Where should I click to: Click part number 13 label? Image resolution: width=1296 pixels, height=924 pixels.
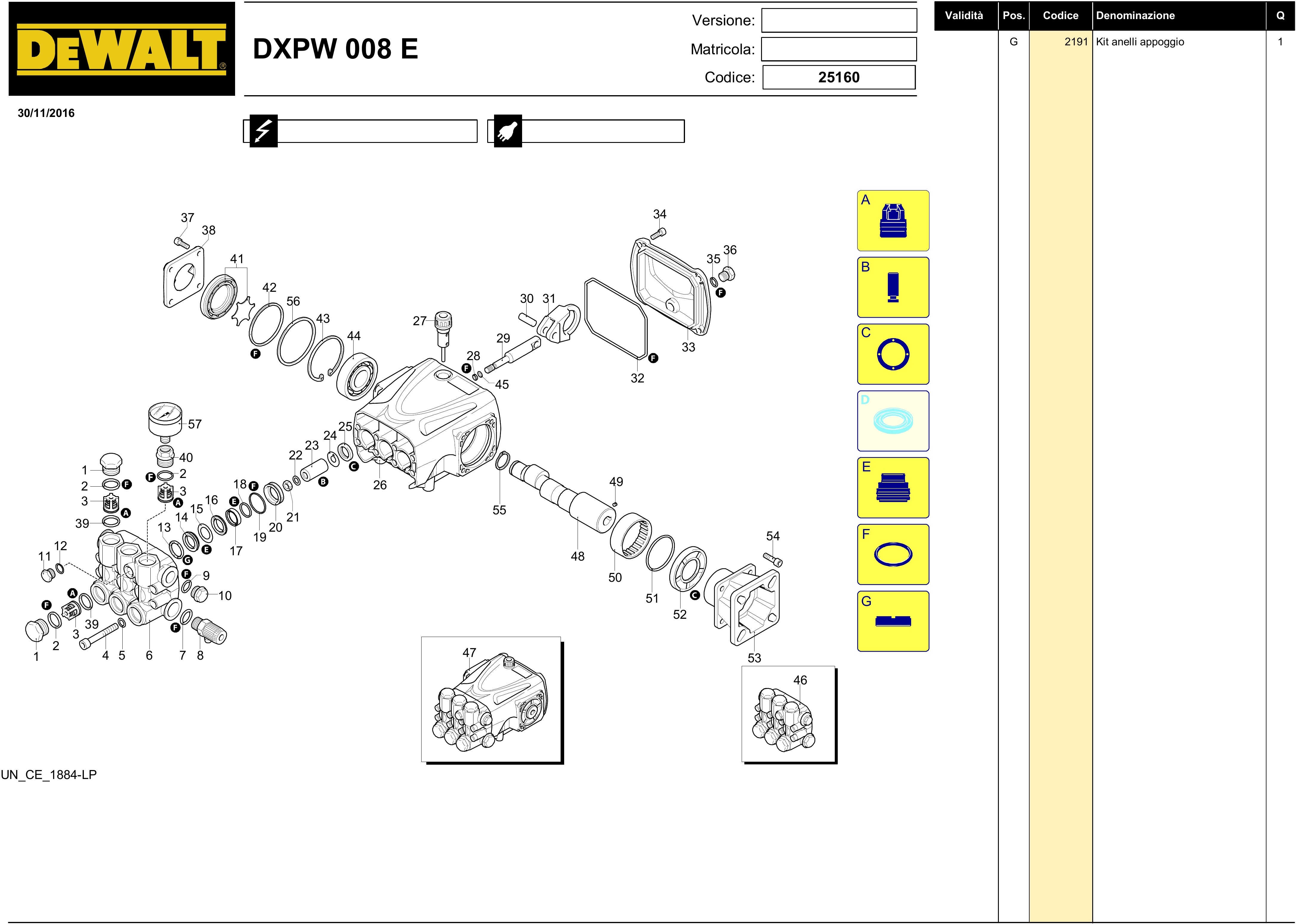[164, 528]
